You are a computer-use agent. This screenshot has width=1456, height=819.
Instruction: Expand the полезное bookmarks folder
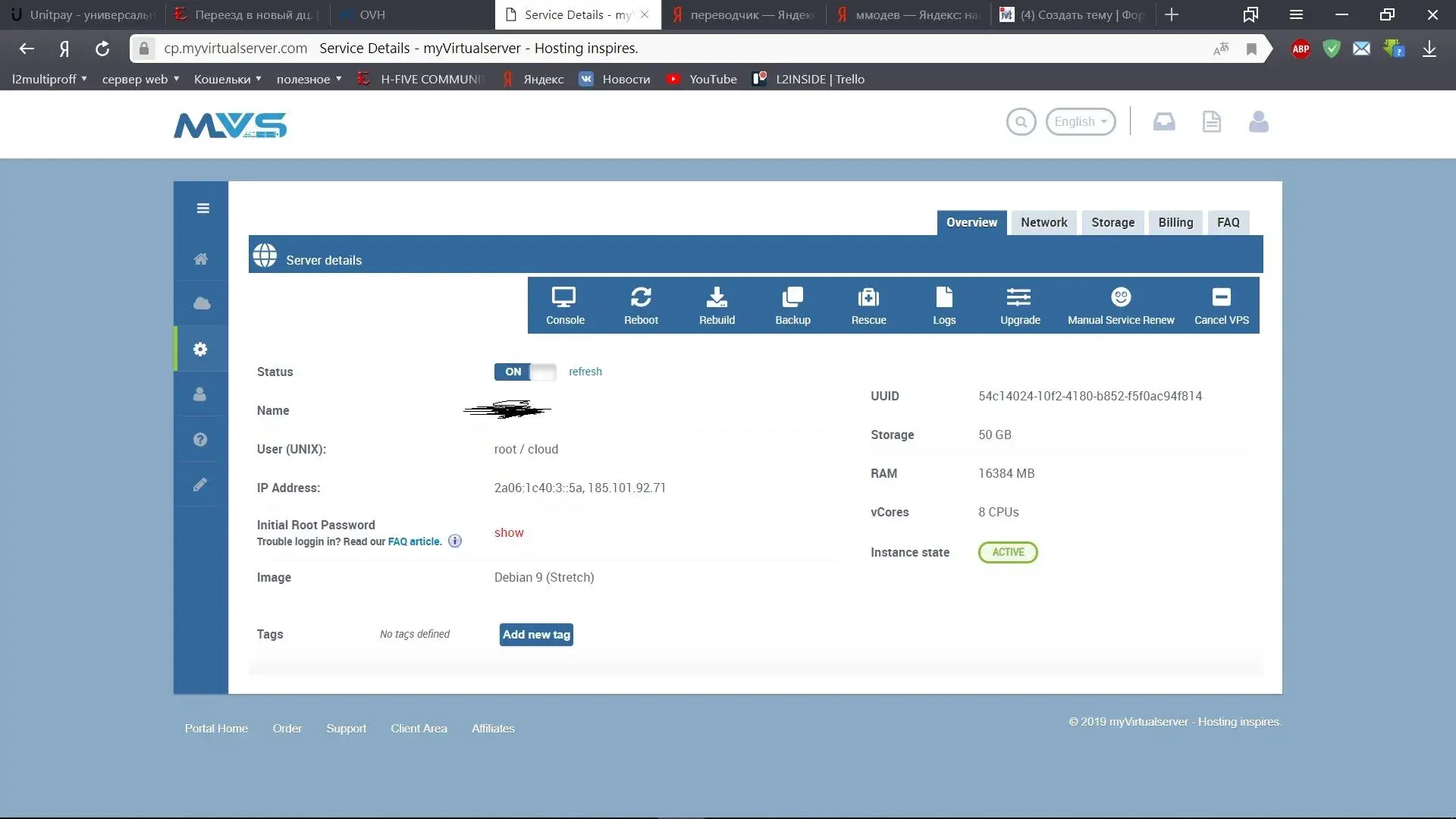click(x=309, y=79)
